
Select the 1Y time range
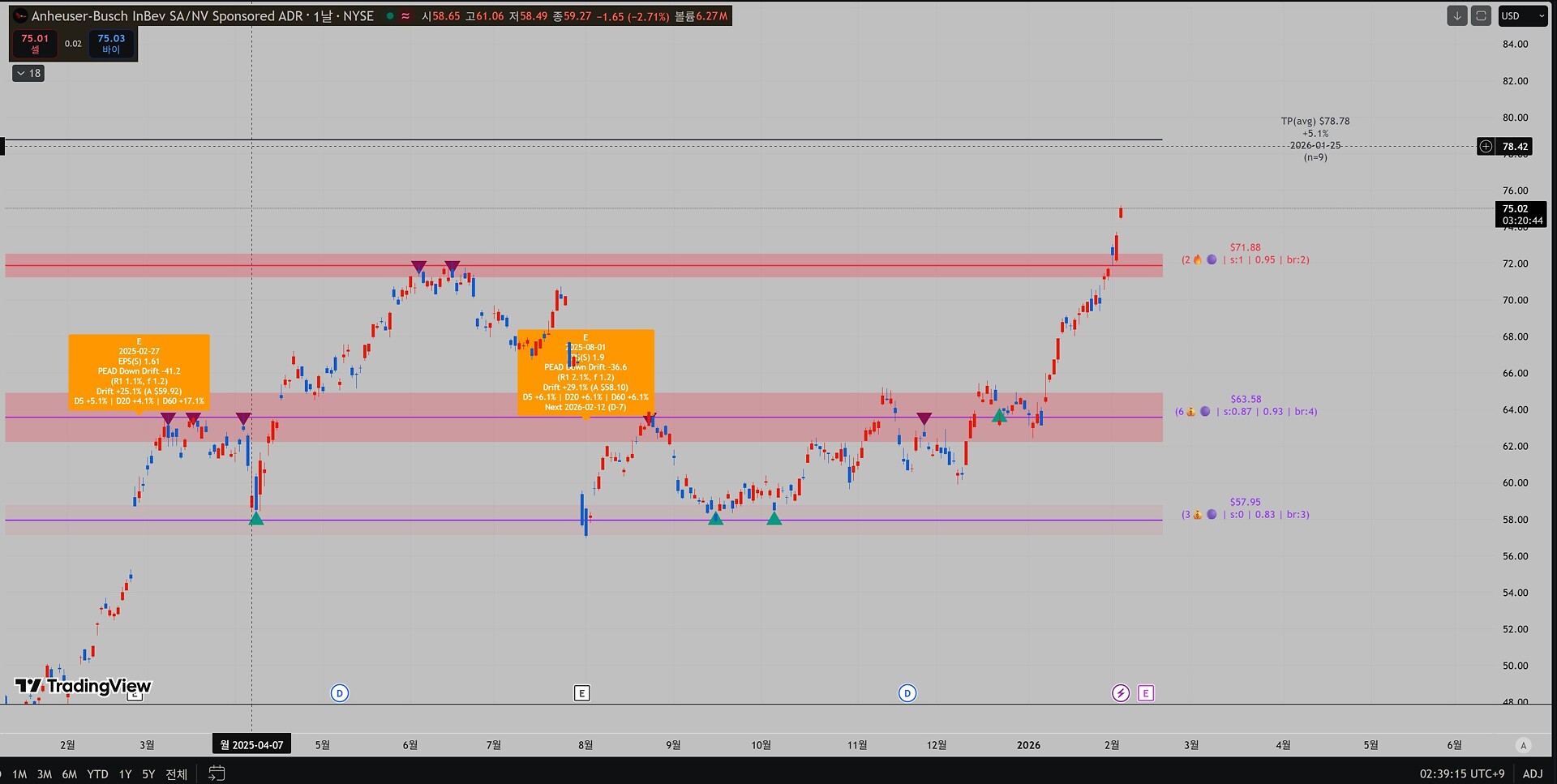click(125, 774)
